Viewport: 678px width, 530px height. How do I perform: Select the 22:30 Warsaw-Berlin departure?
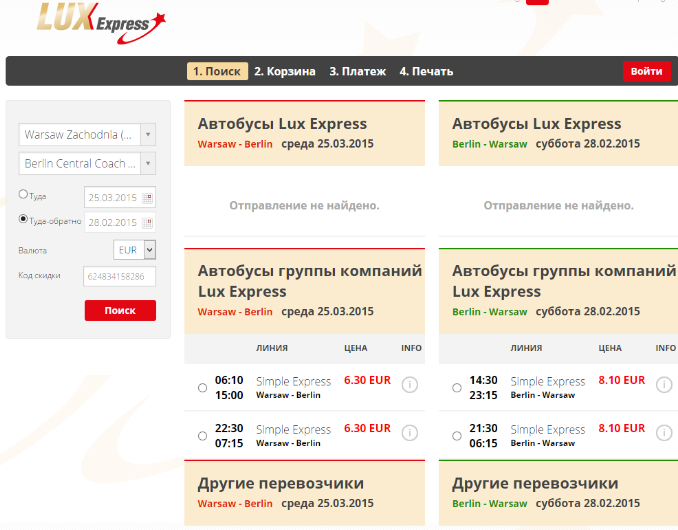203,436
